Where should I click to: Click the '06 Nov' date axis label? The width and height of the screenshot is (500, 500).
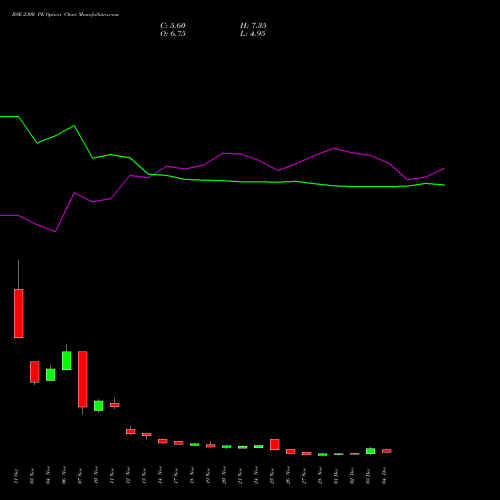64,476
